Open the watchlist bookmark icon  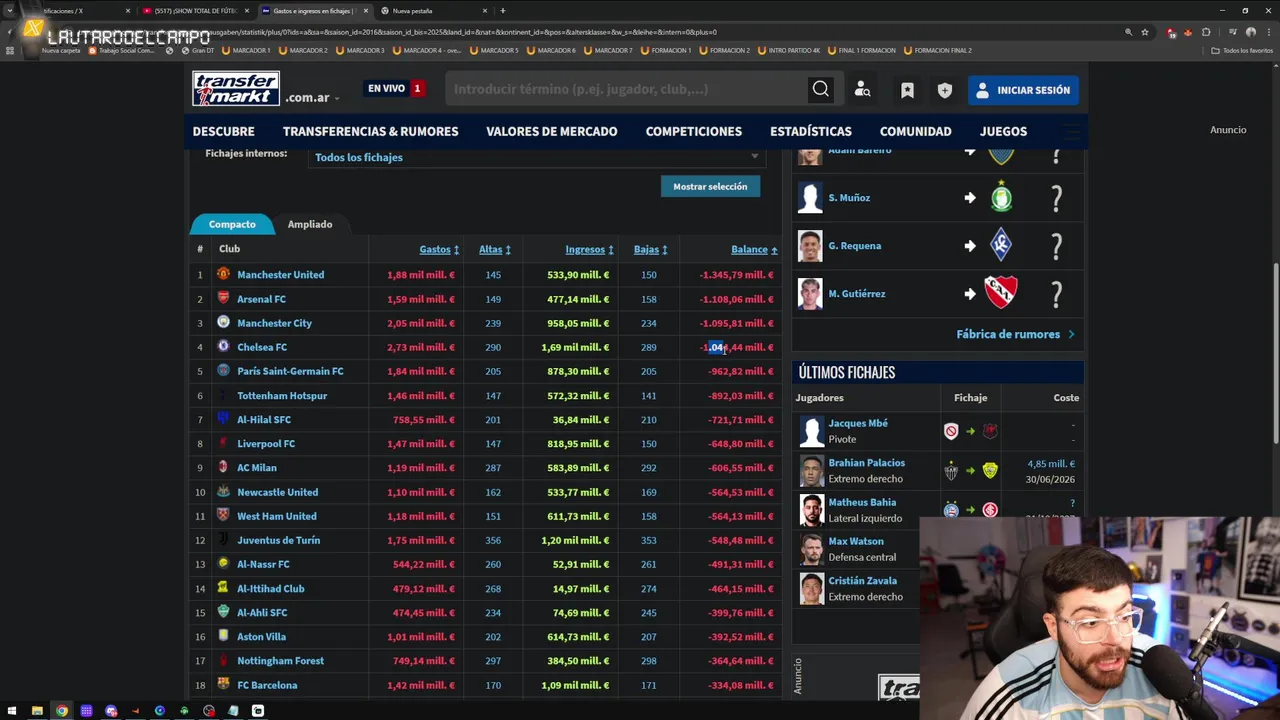tap(907, 90)
